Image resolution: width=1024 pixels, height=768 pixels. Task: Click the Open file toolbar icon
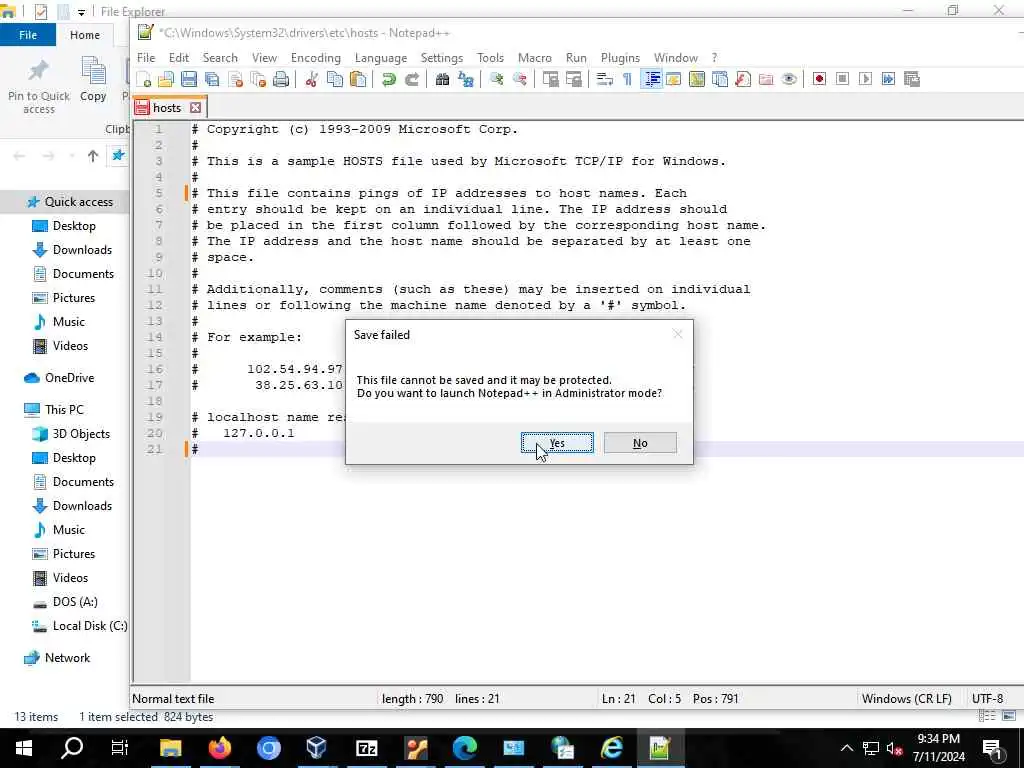point(166,80)
